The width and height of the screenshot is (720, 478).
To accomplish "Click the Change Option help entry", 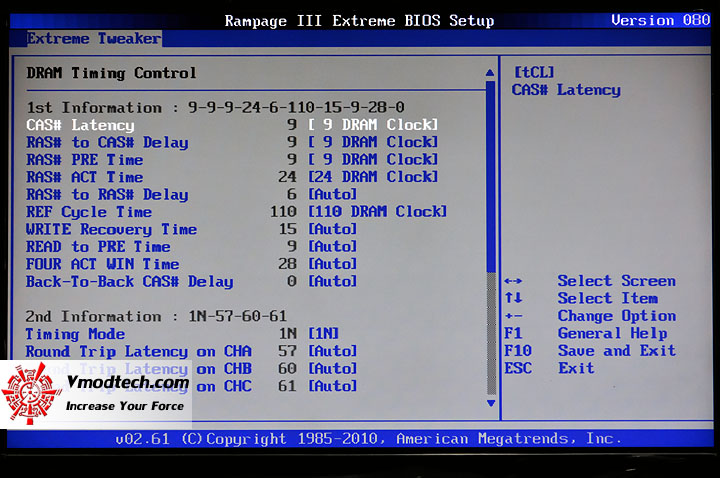I will point(617,316).
